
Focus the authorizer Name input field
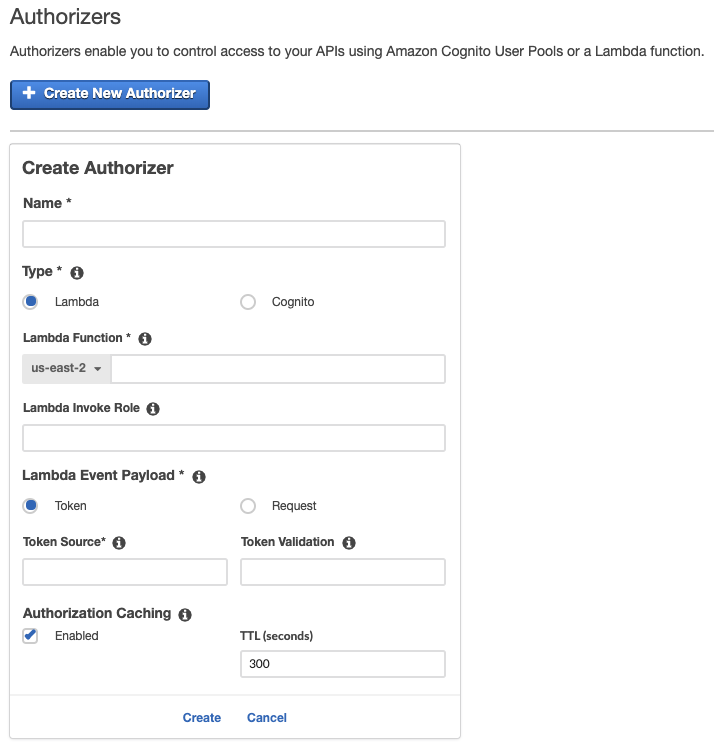(x=233, y=234)
